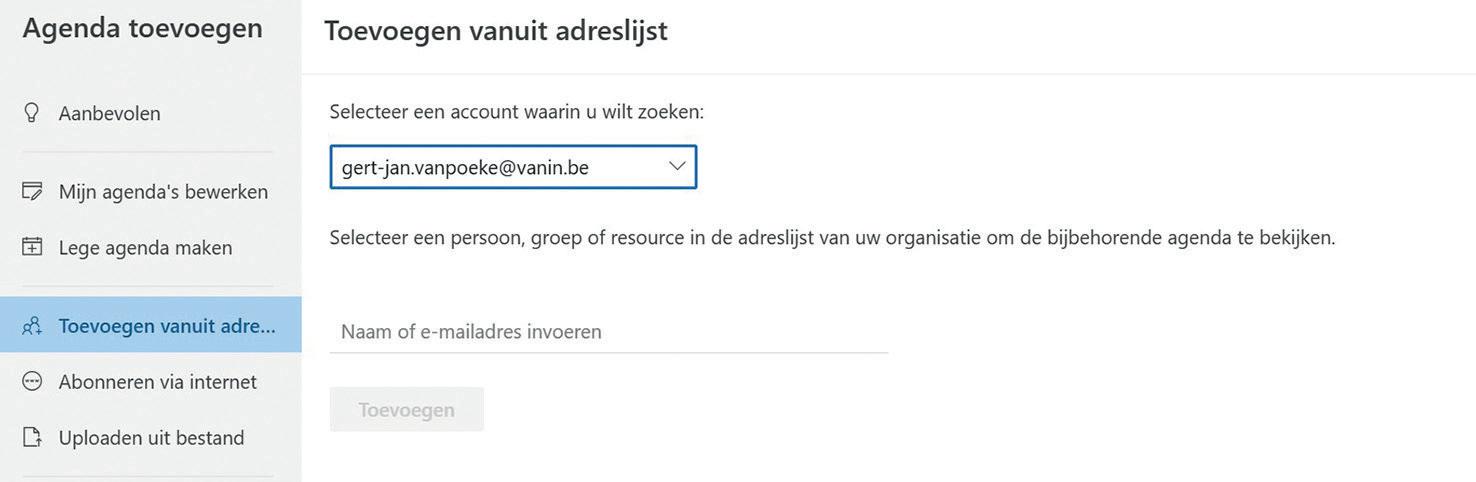Click the file icon beside Uploaden uit bestand
Image resolution: width=1476 pixels, height=482 pixels.
click(x=32, y=438)
